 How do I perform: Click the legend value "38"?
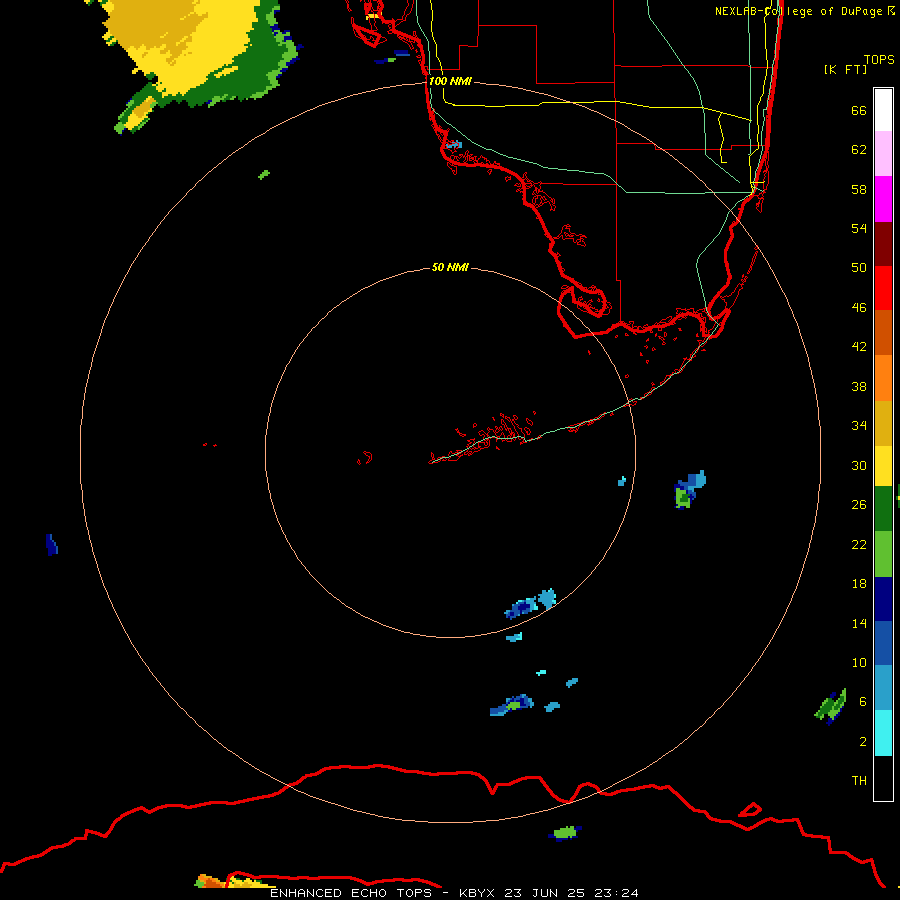pos(859,387)
